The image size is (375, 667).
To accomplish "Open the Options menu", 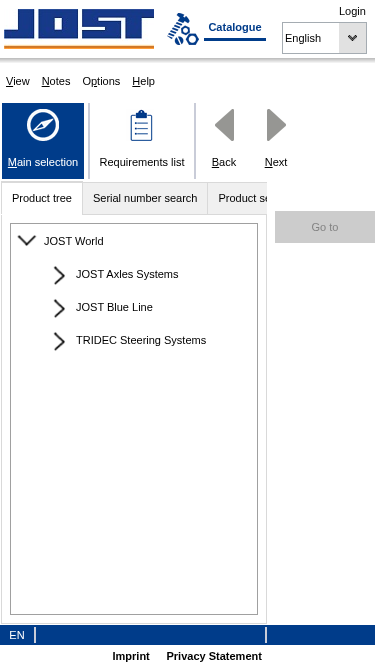I will tap(101, 81).
